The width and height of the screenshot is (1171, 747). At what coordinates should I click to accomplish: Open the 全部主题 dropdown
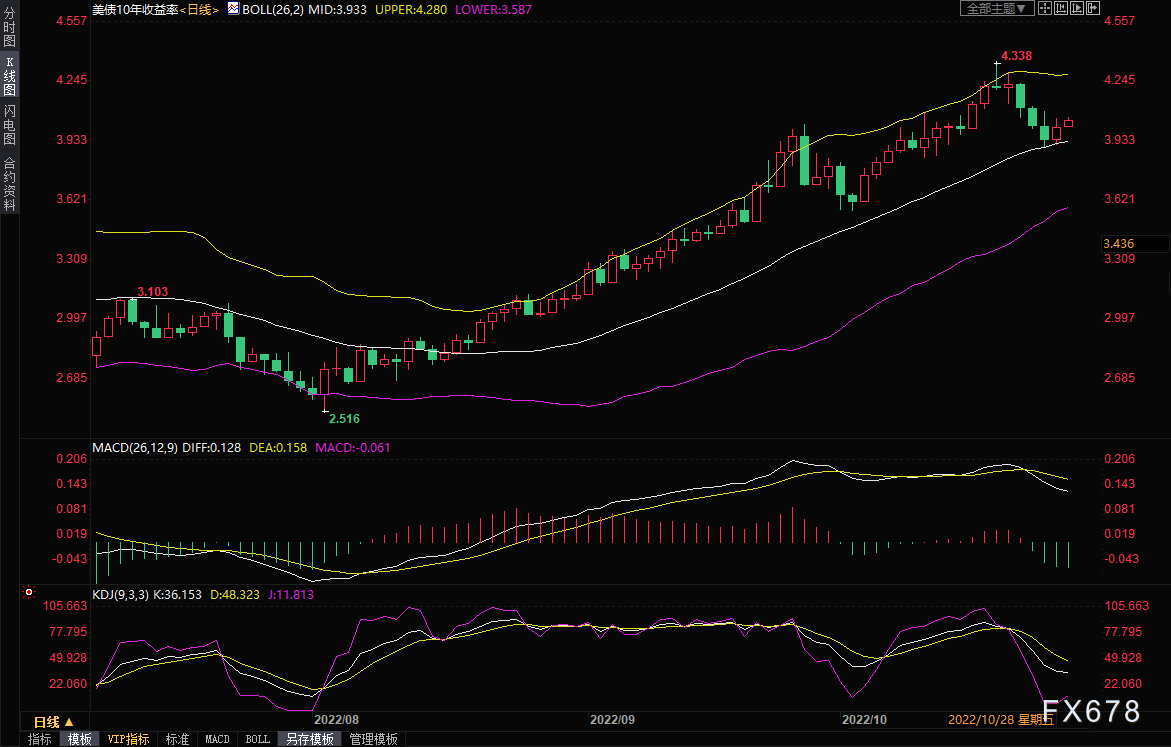tap(997, 8)
